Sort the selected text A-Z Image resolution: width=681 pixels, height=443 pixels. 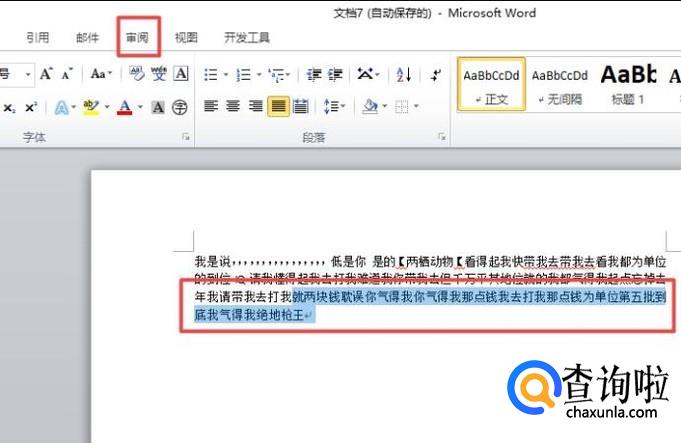tap(404, 75)
